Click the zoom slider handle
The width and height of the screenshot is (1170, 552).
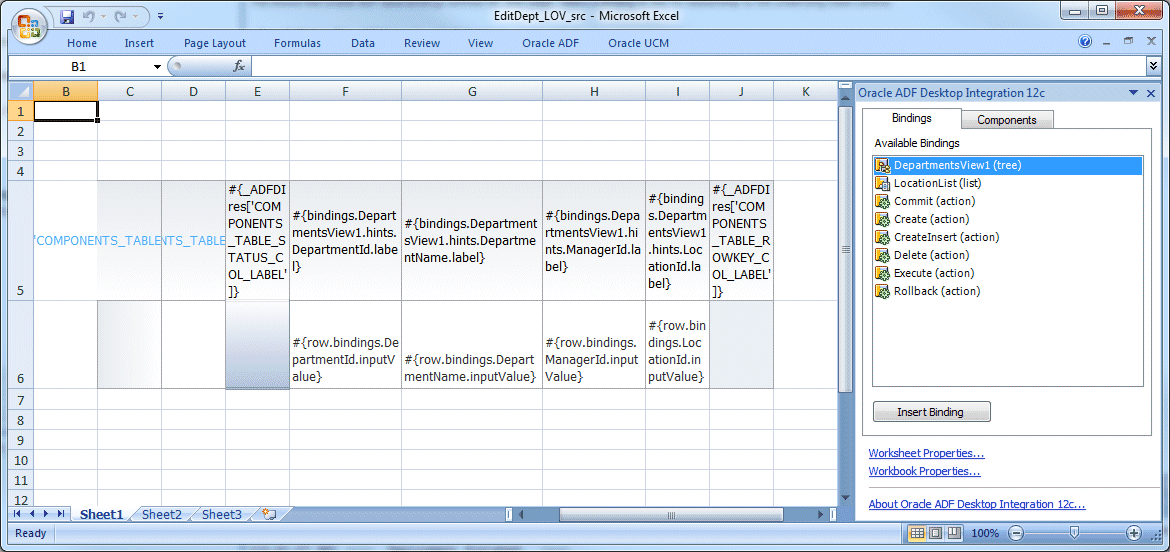click(x=1074, y=533)
